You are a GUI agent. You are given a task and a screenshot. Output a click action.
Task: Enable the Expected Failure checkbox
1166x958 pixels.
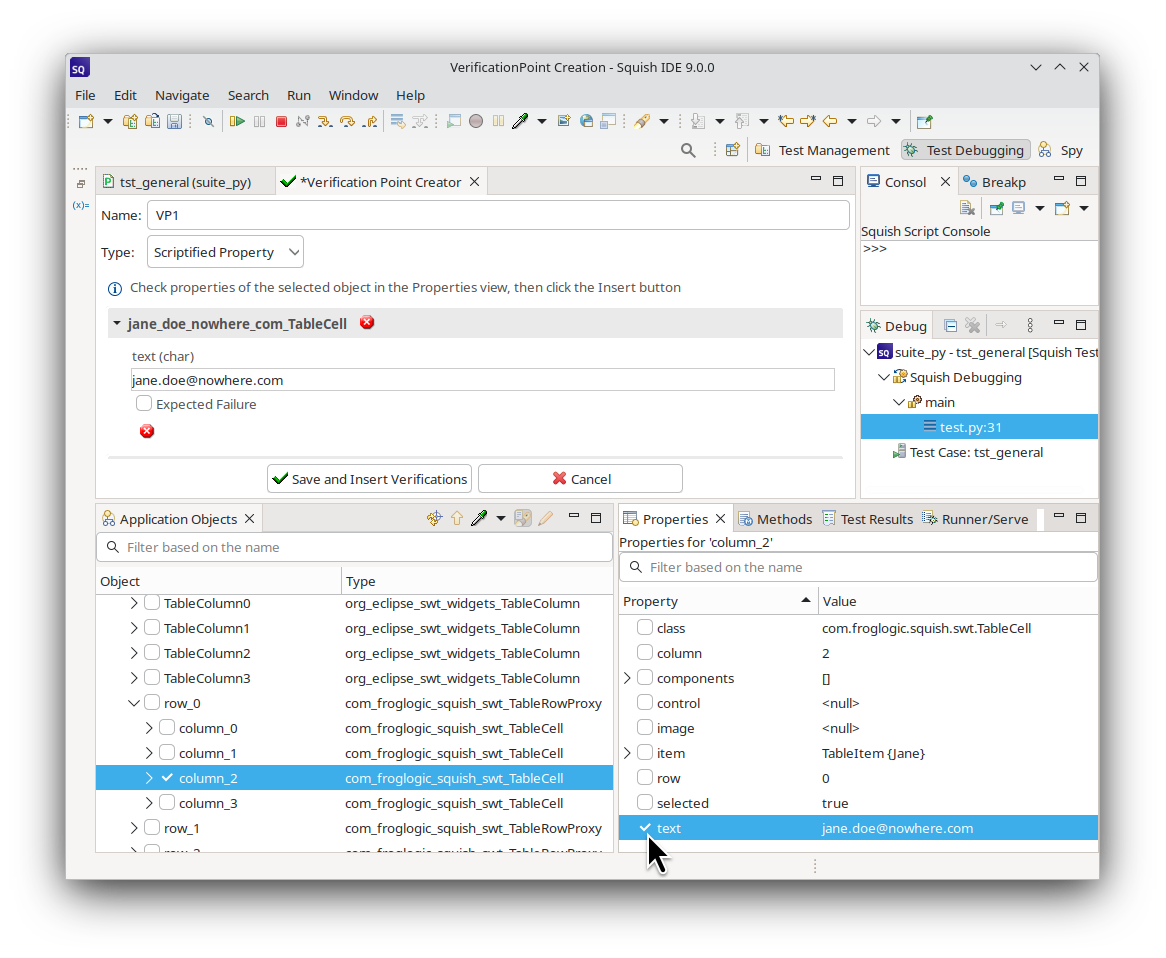[x=144, y=404]
